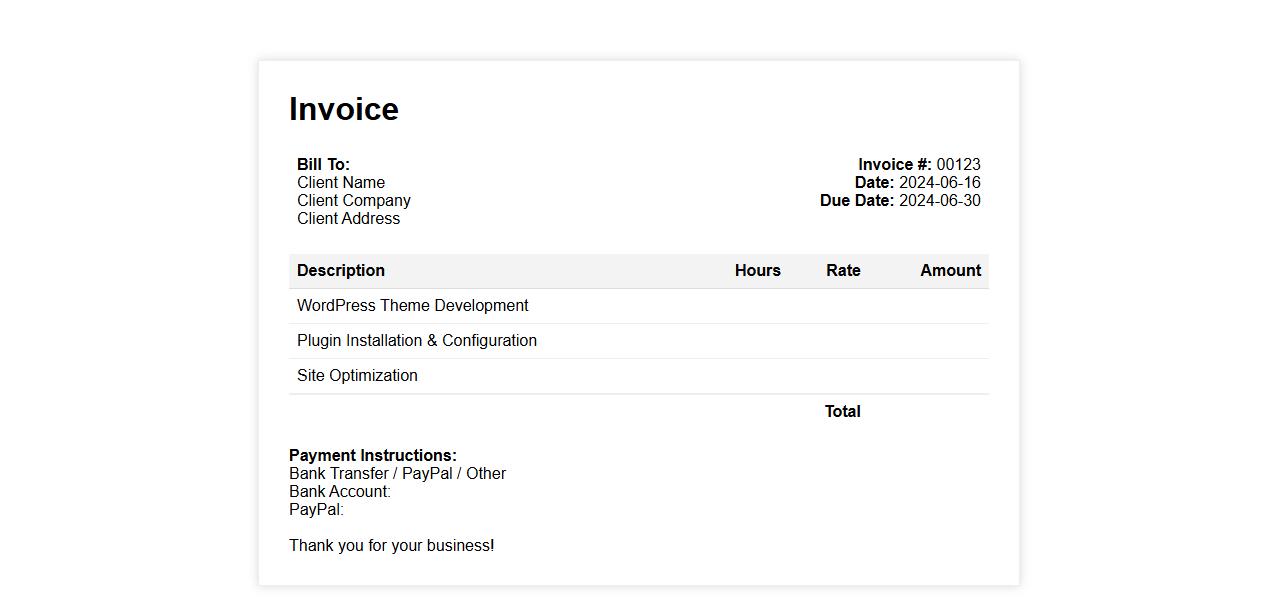This screenshot has height=601, width=1278.
Task: Select the Site Optimization row
Action: click(357, 375)
